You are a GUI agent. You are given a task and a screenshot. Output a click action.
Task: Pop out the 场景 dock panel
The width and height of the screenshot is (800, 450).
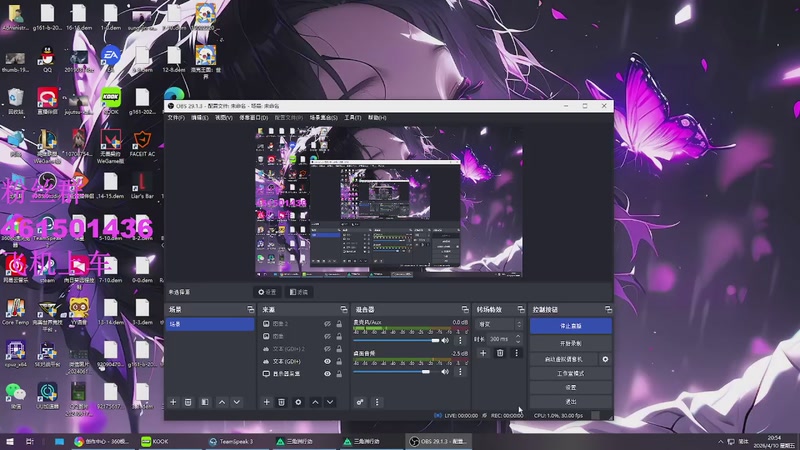[251, 309]
